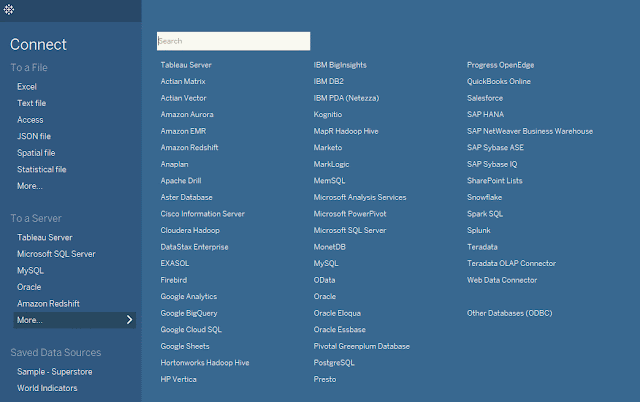
Task: Connect to SAP HANA
Action: pyautogui.click(x=485, y=114)
